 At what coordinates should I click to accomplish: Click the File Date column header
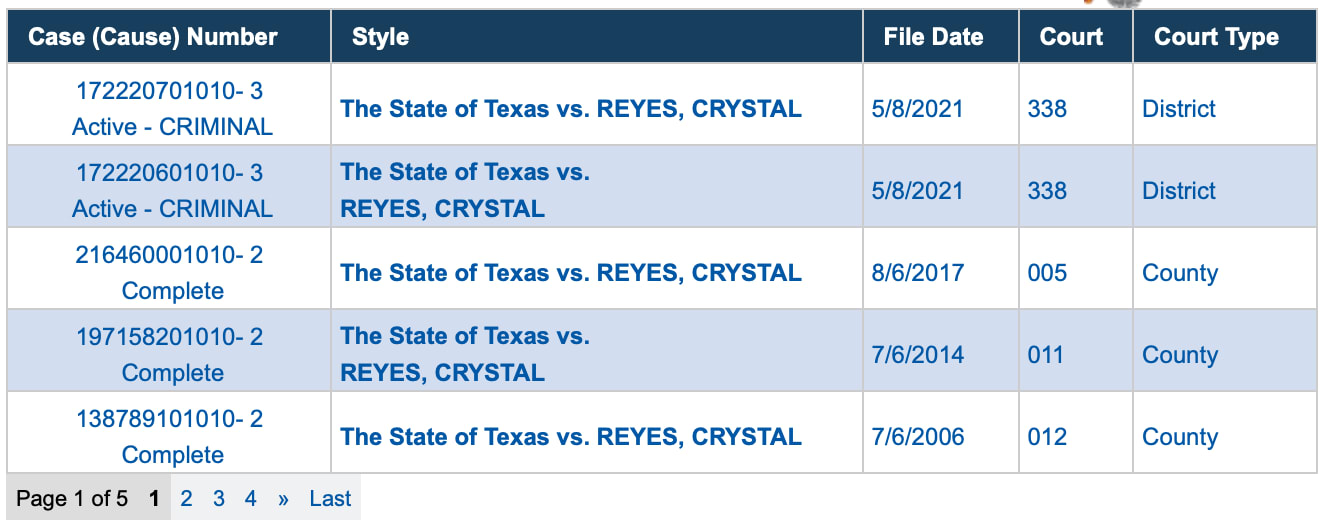click(933, 37)
